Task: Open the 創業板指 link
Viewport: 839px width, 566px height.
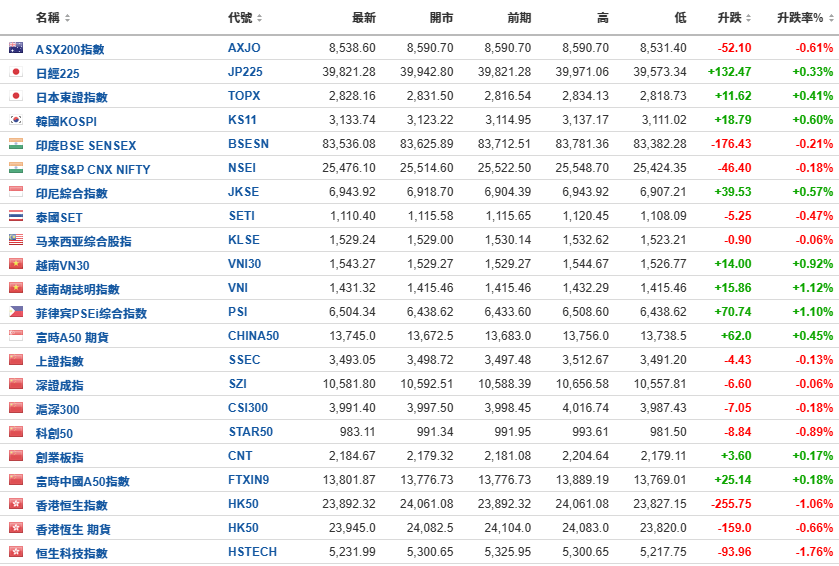Action: coord(59,457)
